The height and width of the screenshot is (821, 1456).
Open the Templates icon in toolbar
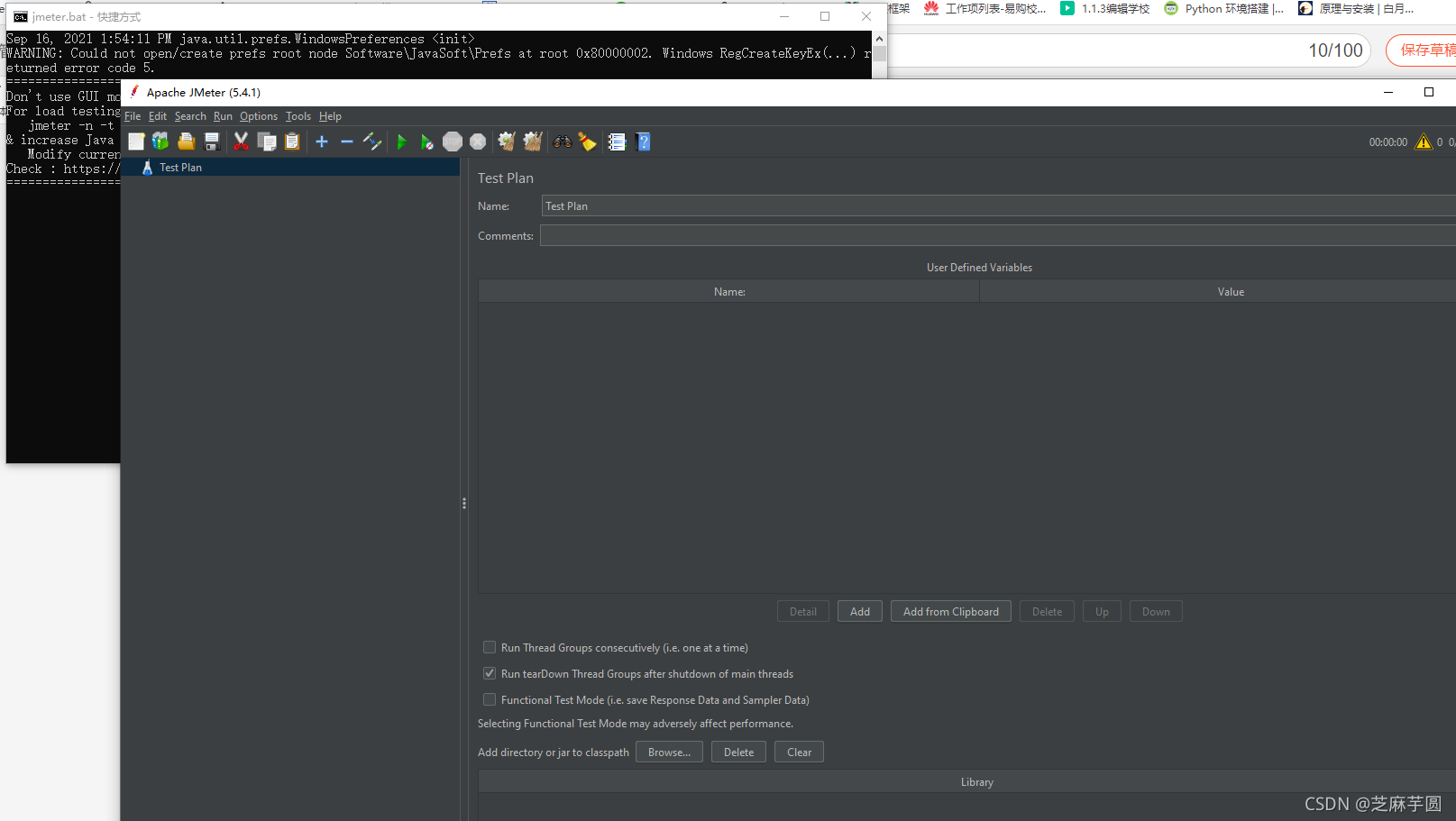click(160, 141)
